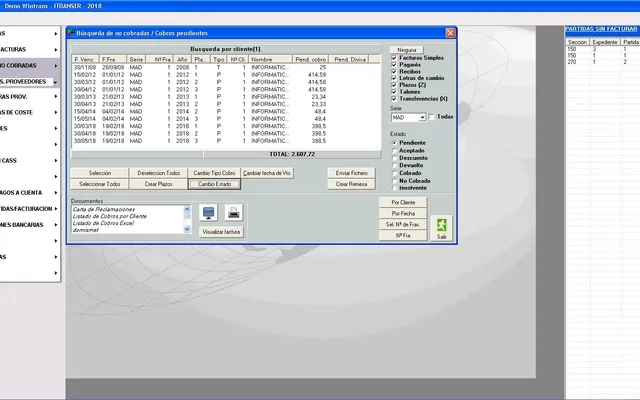Click the Enviar Fichero button
This screenshot has width=640, height=400.
(351, 173)
